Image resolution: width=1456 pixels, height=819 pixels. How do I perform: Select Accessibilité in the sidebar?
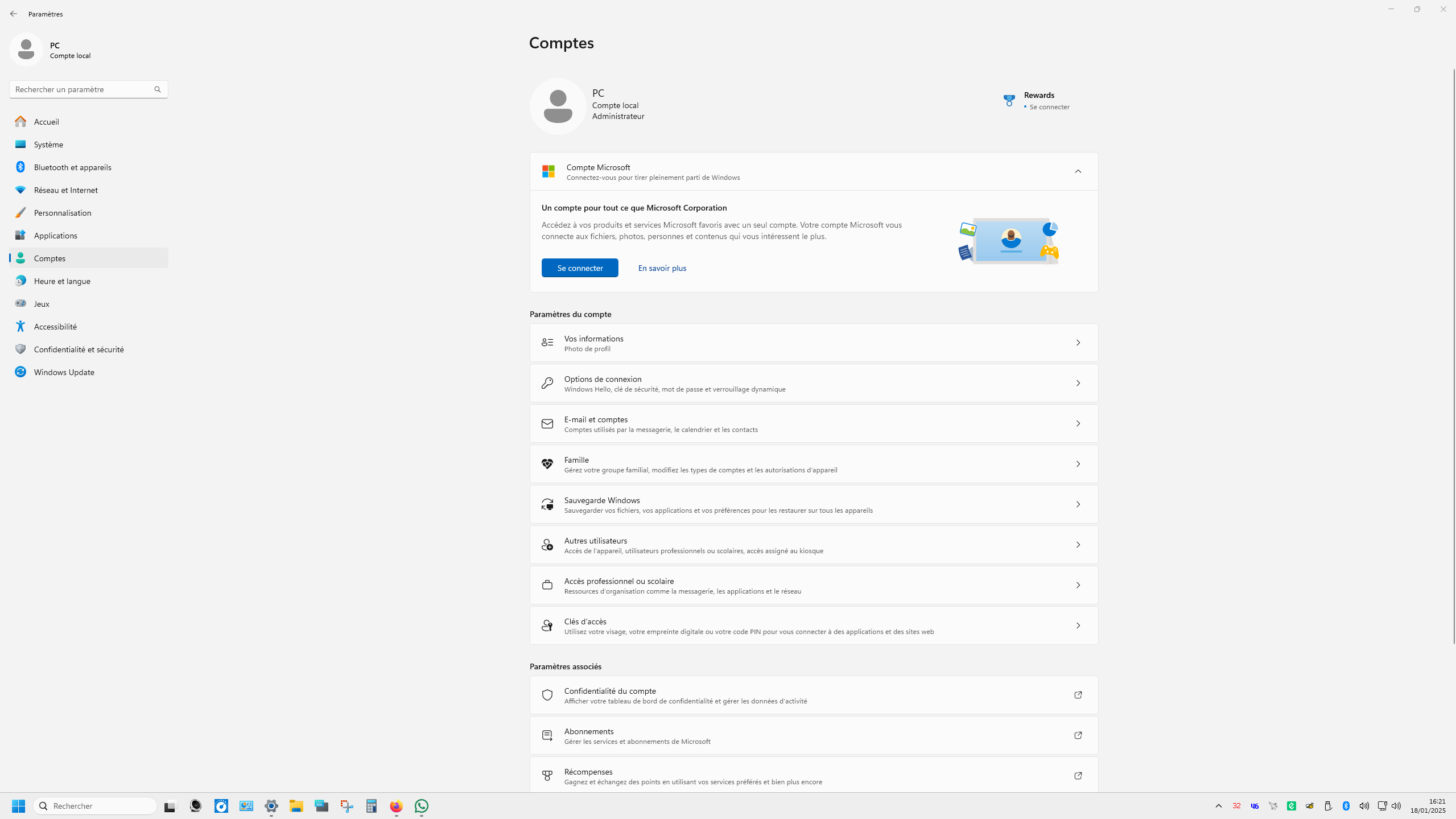[55, 327]
